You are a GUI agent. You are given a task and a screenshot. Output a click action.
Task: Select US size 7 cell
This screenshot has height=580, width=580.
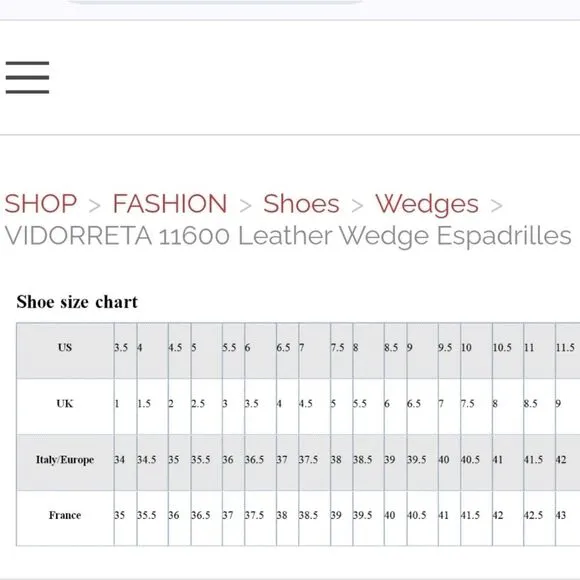pyautogui.click(x=314, y=351)
